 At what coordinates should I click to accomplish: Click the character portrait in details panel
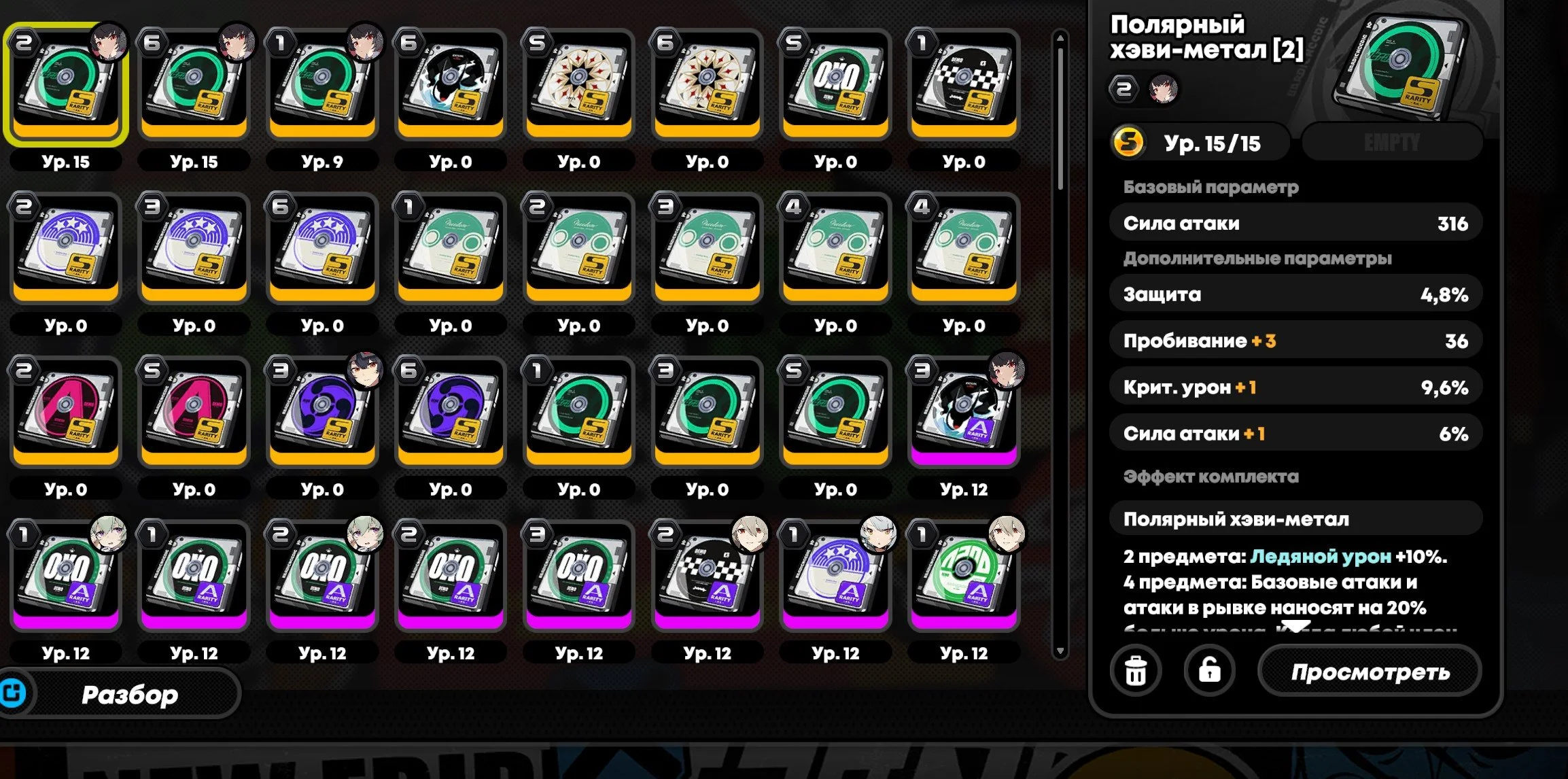(1163, 89)
